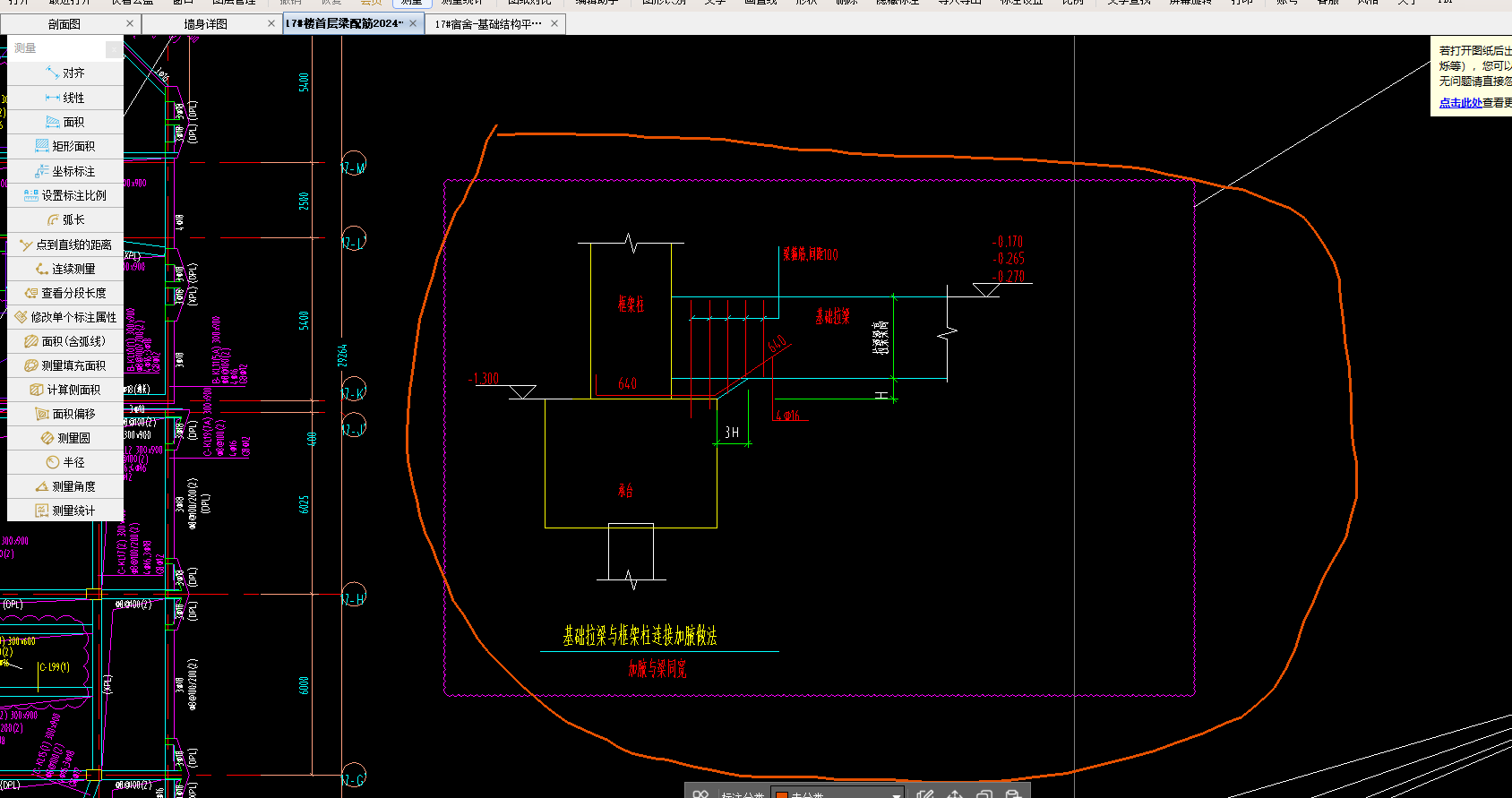Open 测量统计 in the measure panel
Viewport: 1512px width, 798px height.
[65, 511]
